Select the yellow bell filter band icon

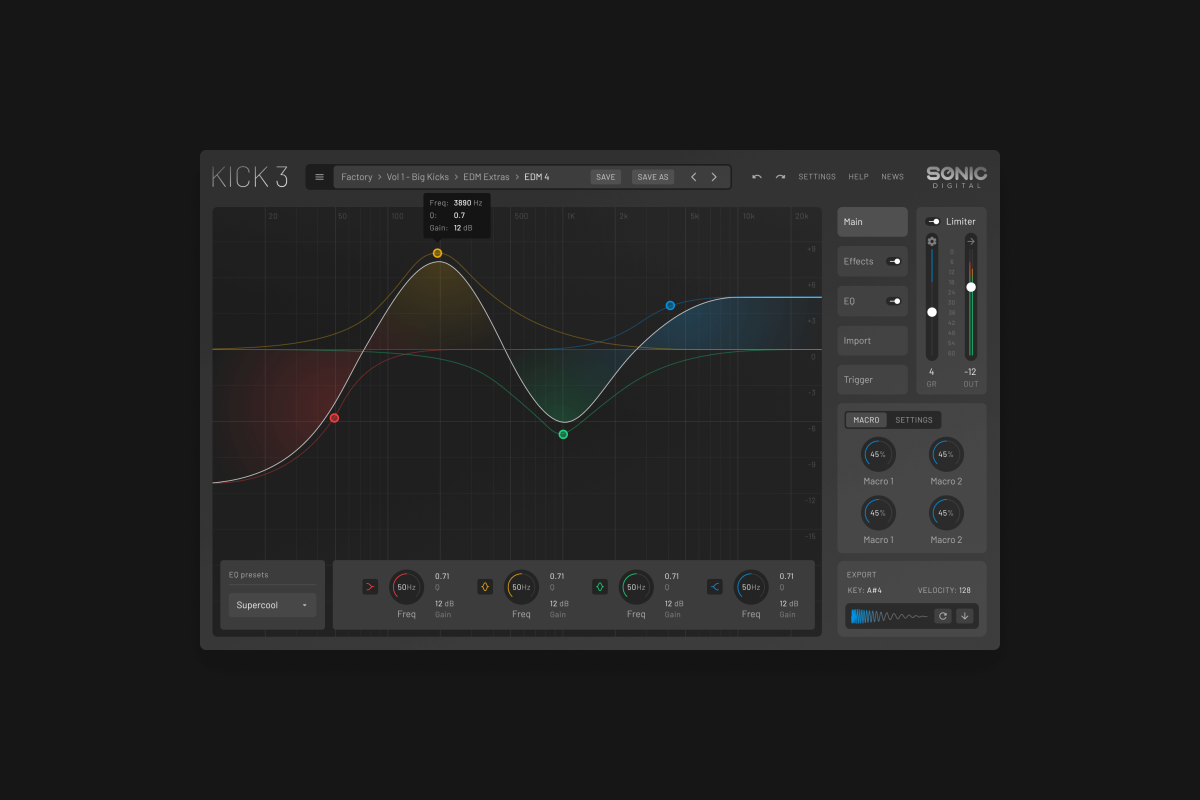click(x=485, y=587)
